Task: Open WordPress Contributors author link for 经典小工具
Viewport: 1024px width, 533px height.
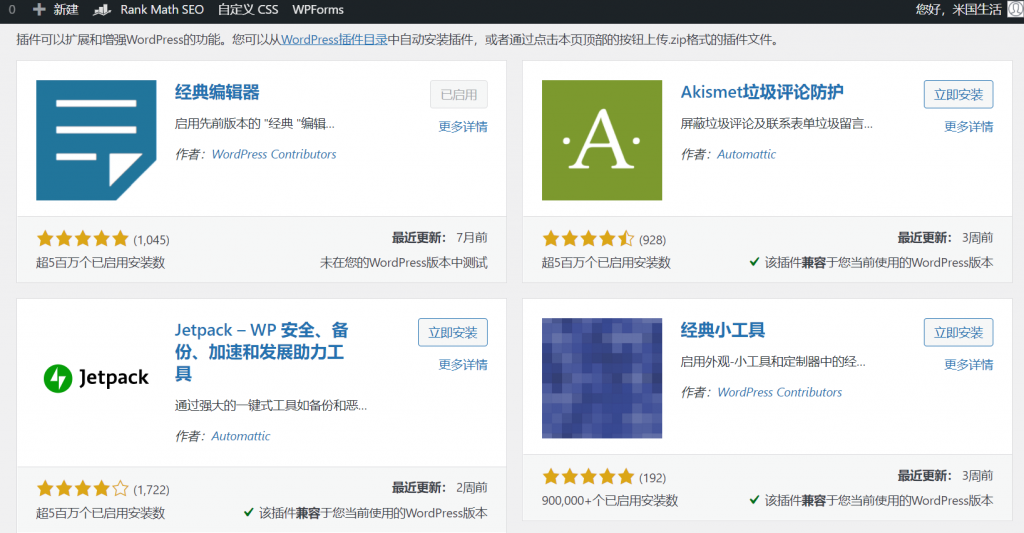Action: (780, 392)
